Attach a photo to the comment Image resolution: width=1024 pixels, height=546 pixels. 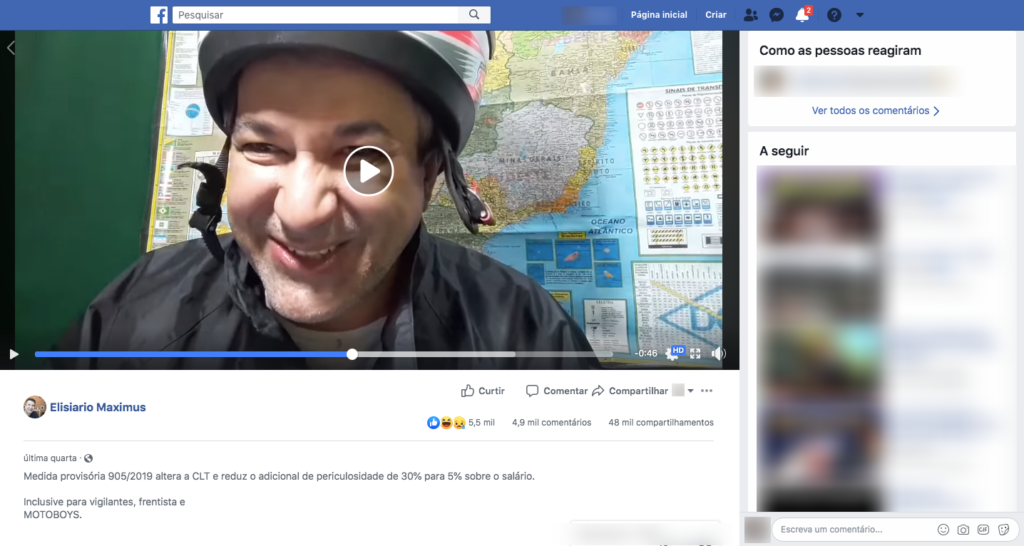[x=963, y=529]
